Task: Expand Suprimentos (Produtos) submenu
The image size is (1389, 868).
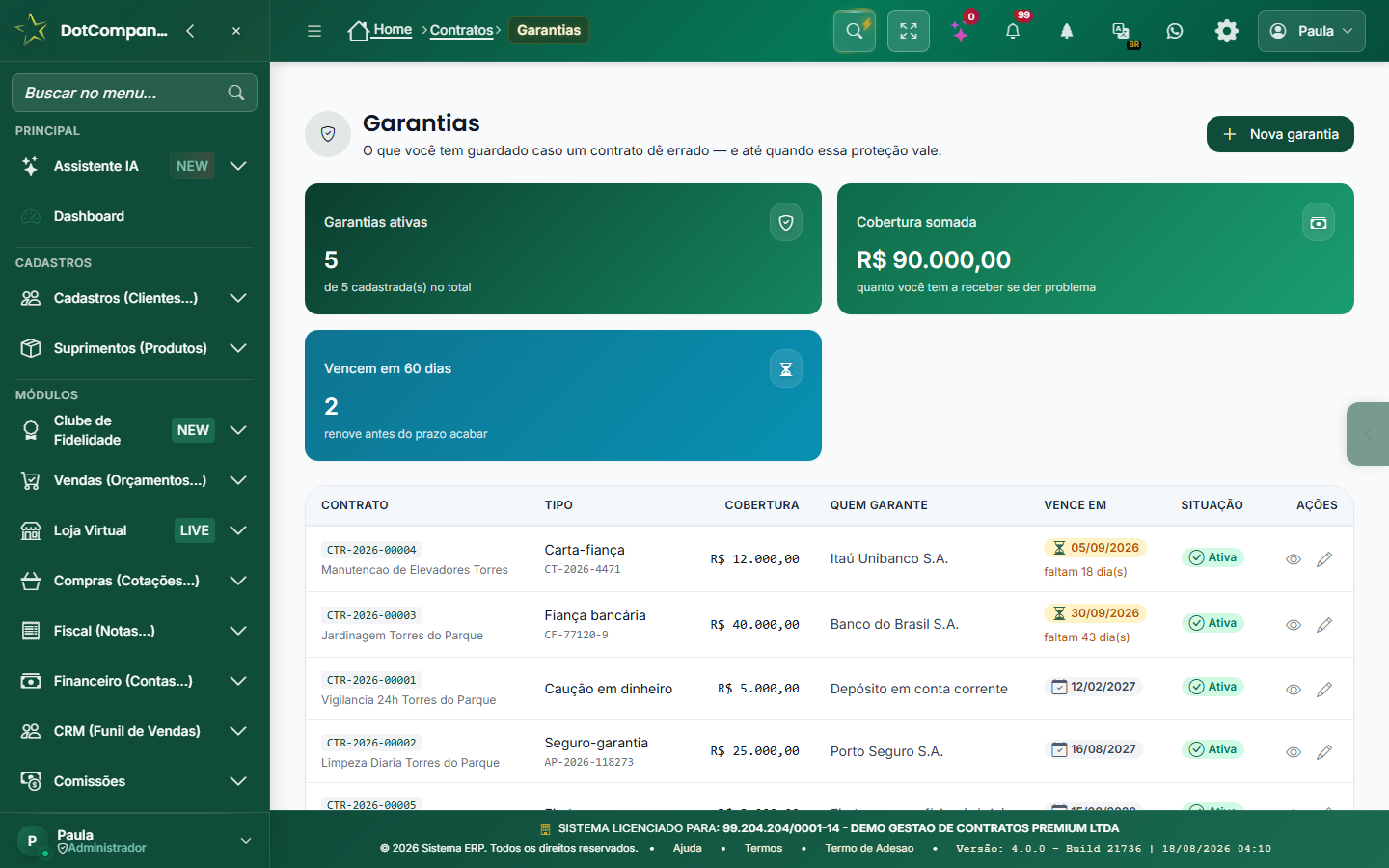Action: coord(134,348)
